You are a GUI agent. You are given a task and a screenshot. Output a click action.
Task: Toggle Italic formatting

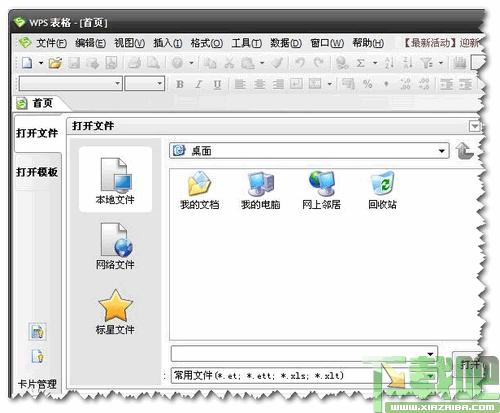coord(199,84)
